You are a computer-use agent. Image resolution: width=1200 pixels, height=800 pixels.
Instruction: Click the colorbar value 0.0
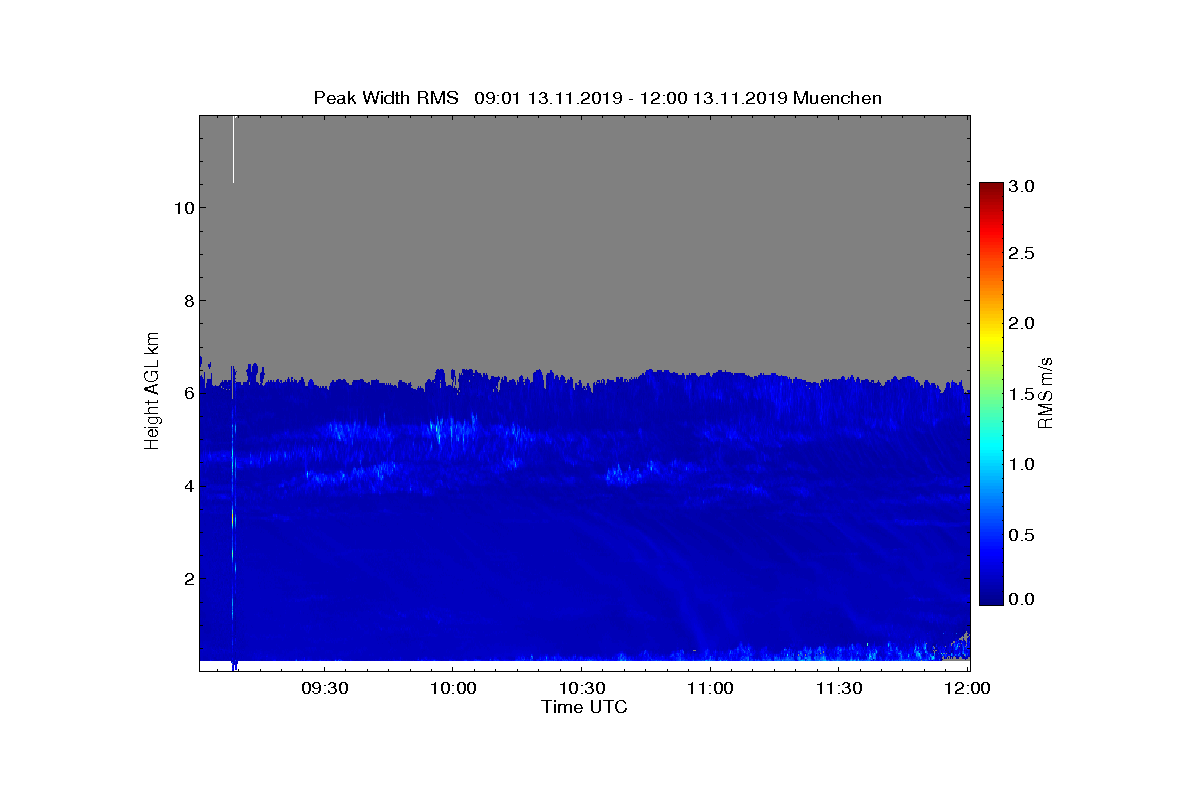pyautogui.click(x=1022, y=599)
